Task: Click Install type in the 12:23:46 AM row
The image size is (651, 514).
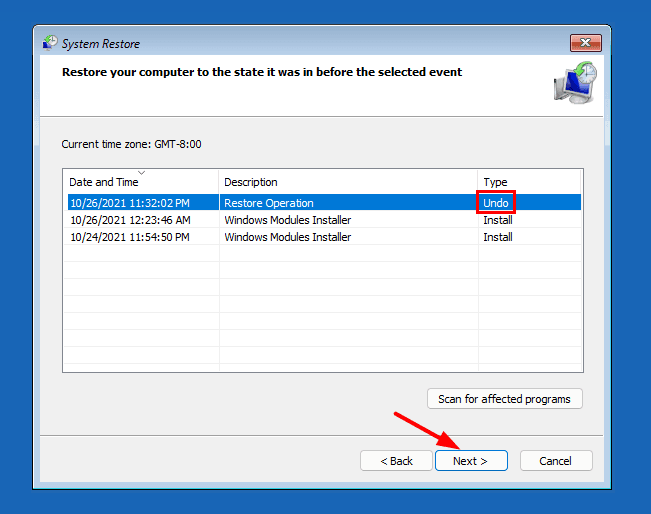Action: point(497,220)
